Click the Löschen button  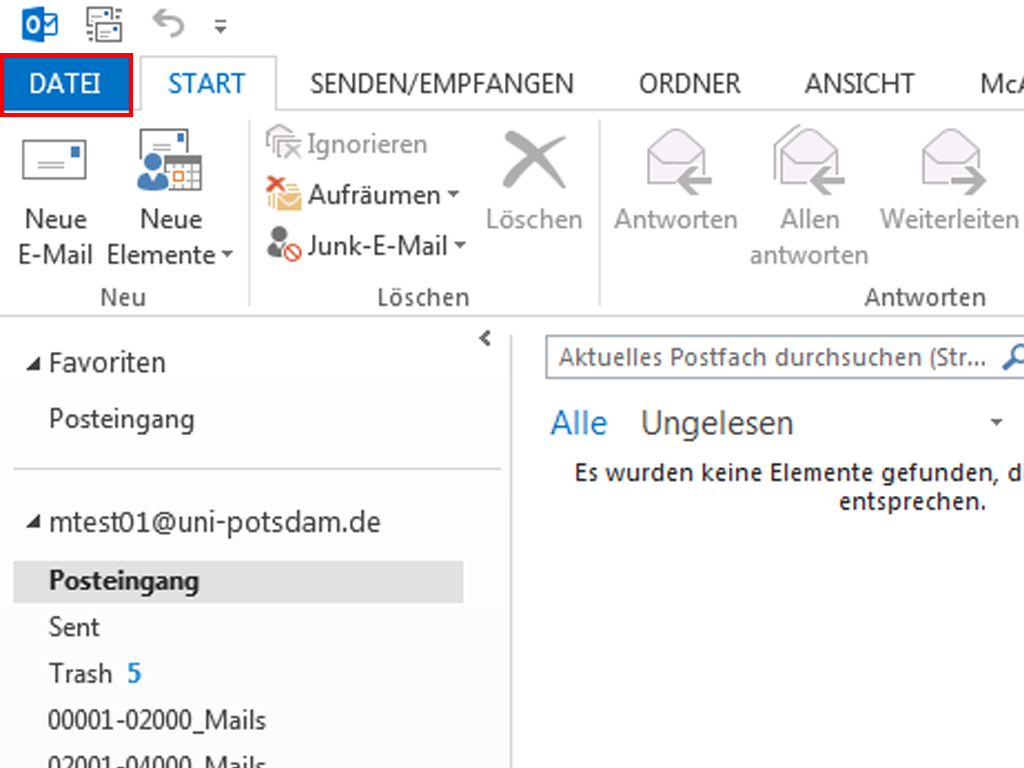[x=534, y=178]
